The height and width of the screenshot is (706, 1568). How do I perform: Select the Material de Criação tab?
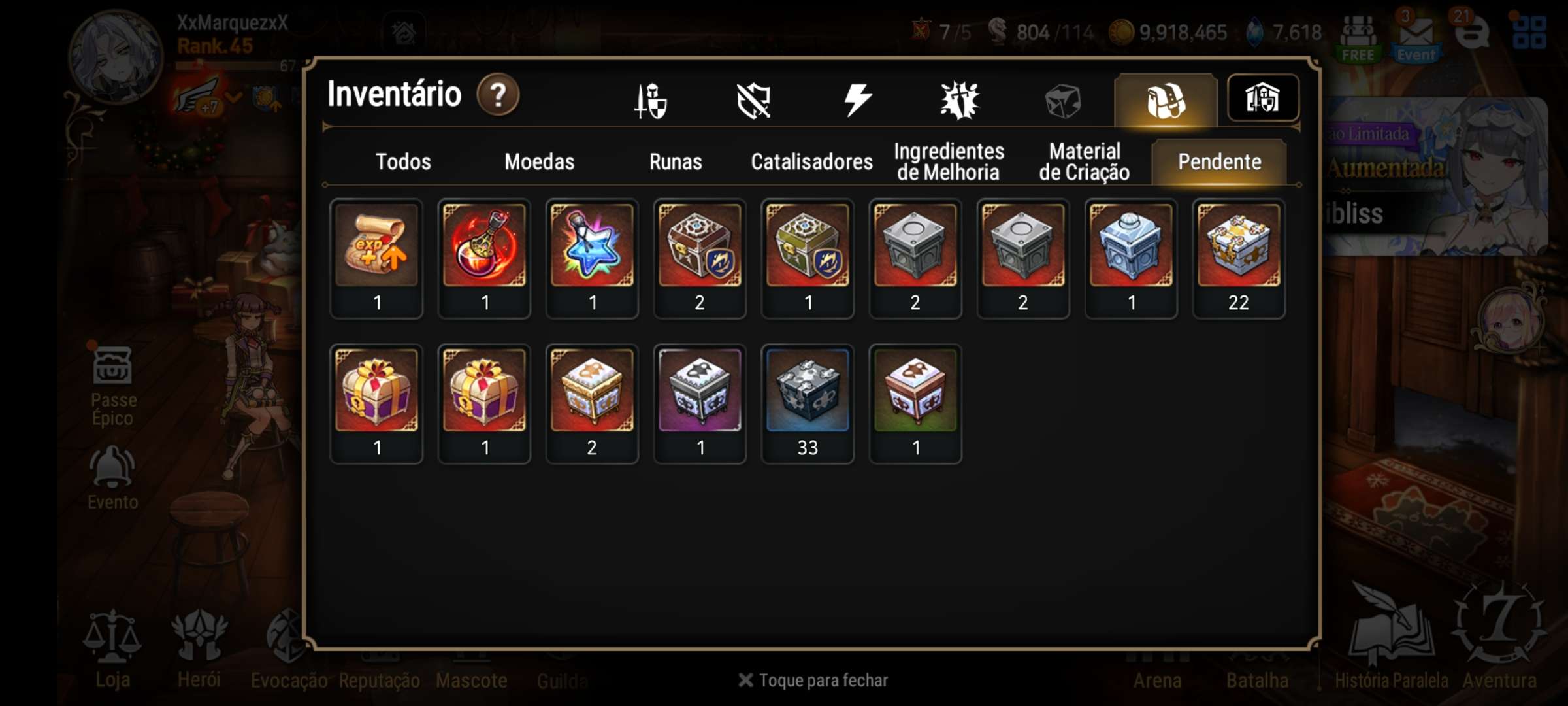(x=1085, y=161)
